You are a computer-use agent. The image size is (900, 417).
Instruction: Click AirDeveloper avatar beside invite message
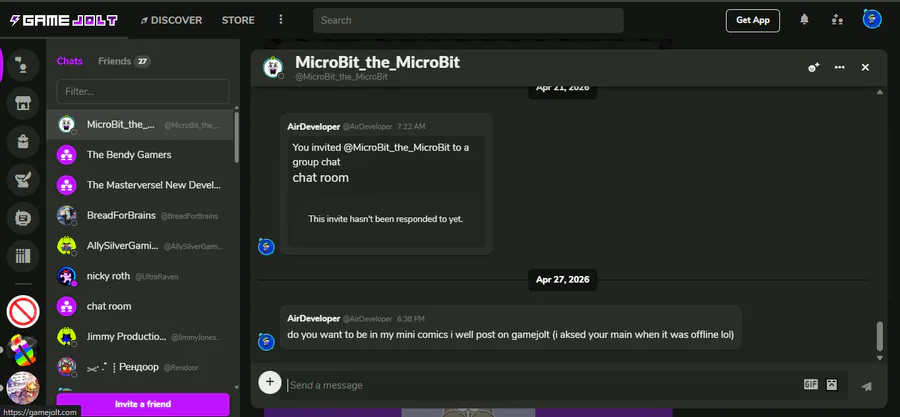(266, 247)
